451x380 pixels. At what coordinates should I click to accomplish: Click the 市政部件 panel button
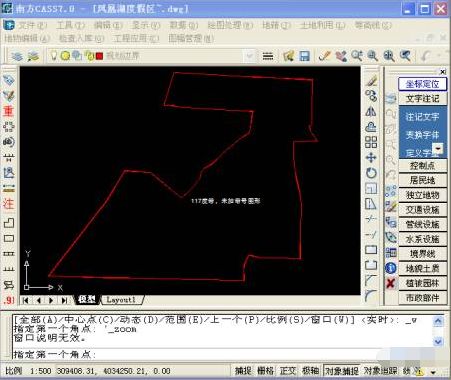pyautogui.click(x=423, y=298)
